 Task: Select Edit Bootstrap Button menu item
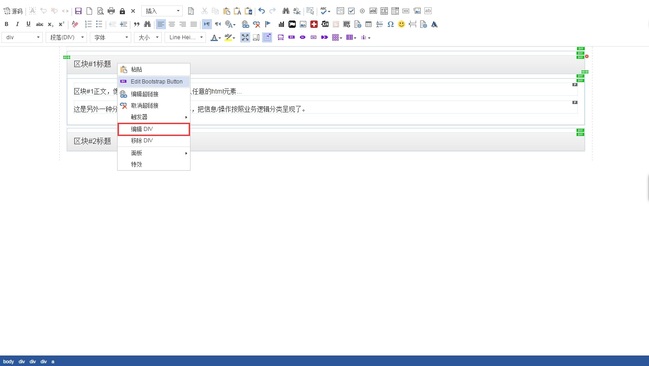tap(154, 82)
